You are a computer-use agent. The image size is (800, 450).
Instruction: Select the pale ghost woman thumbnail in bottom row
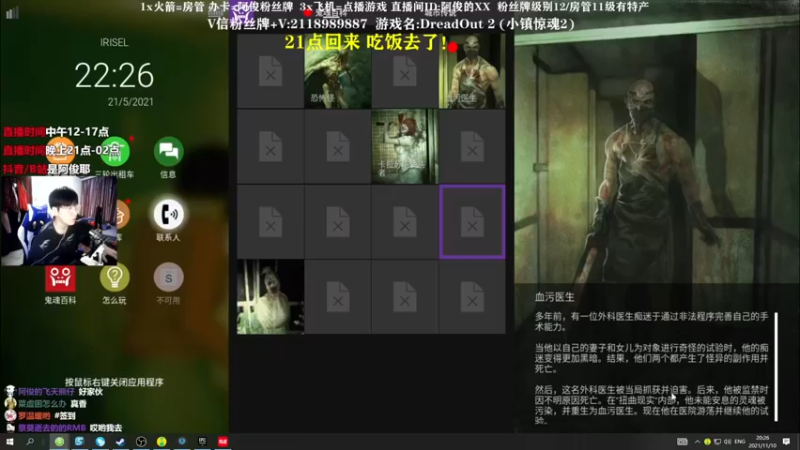[x=270, y=297]
